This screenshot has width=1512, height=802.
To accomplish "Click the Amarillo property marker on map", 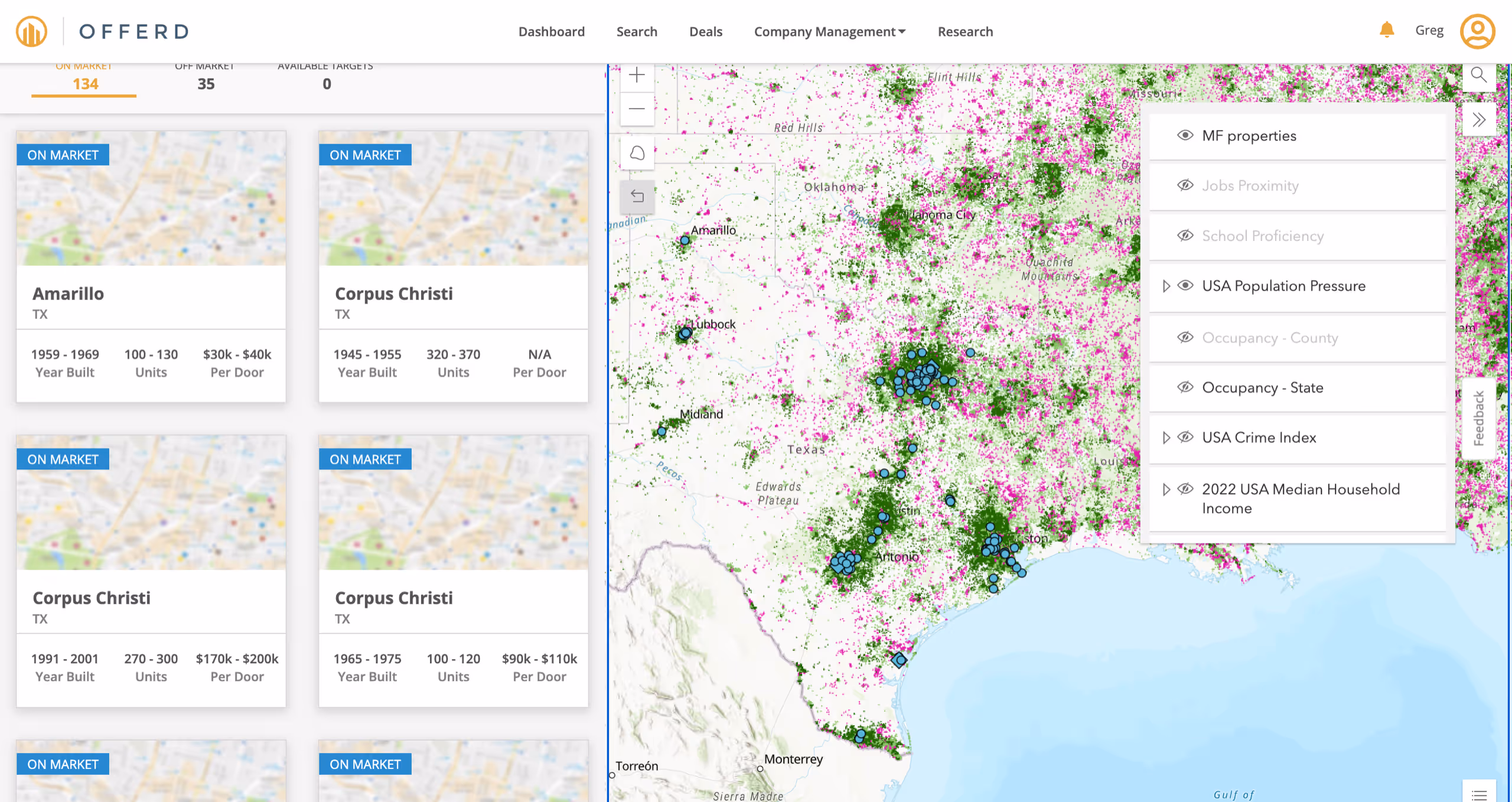I will pyautogui.click(x=685, y=240).
